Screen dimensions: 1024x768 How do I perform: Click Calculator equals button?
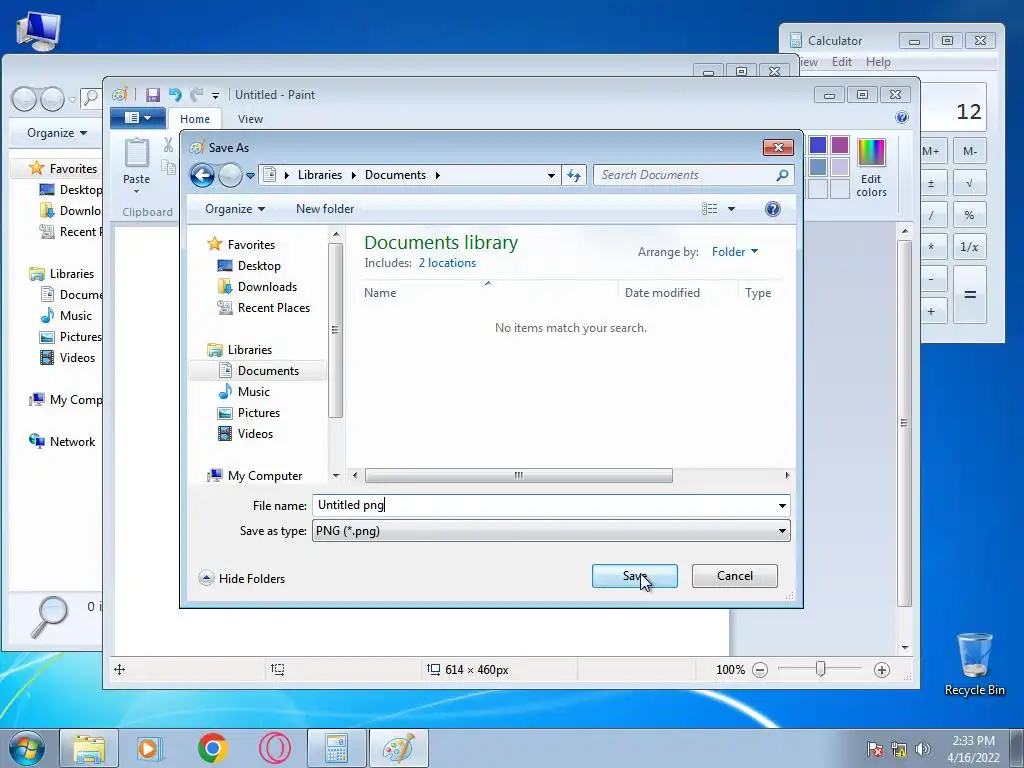click(x=970, y=295)
